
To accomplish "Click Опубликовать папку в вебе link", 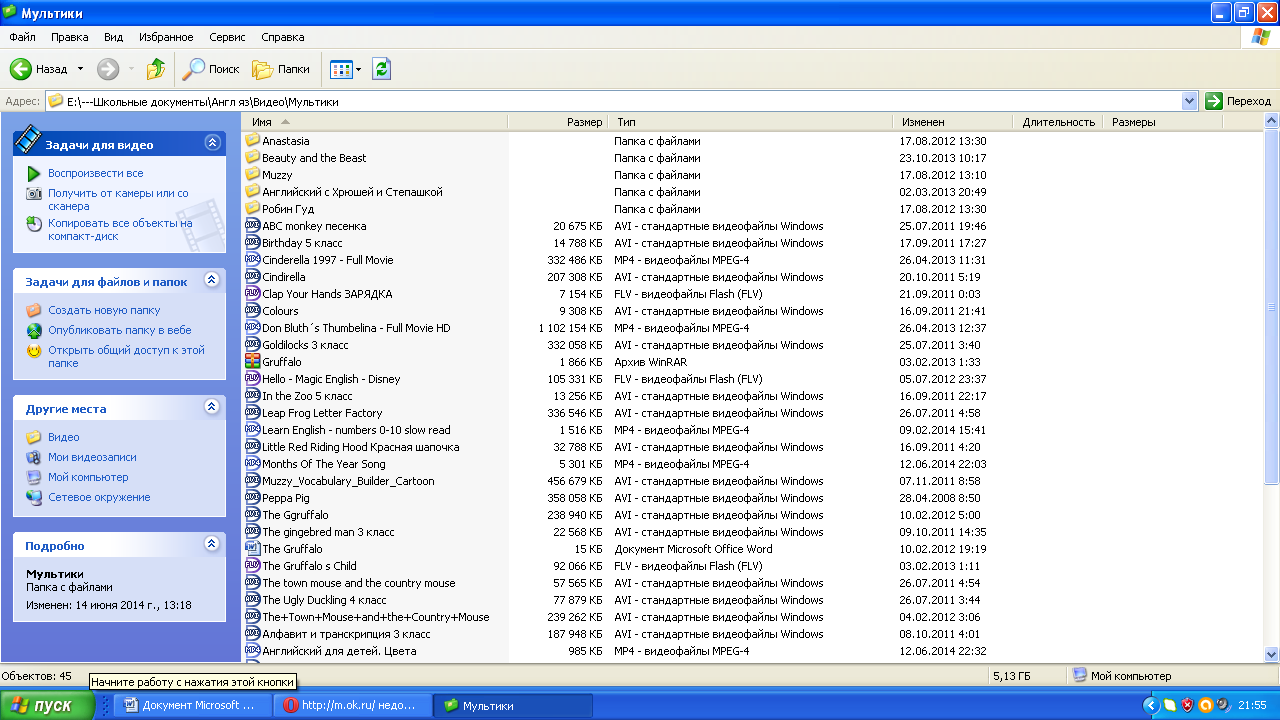I will pyautogui.click(x=120, y=330).
